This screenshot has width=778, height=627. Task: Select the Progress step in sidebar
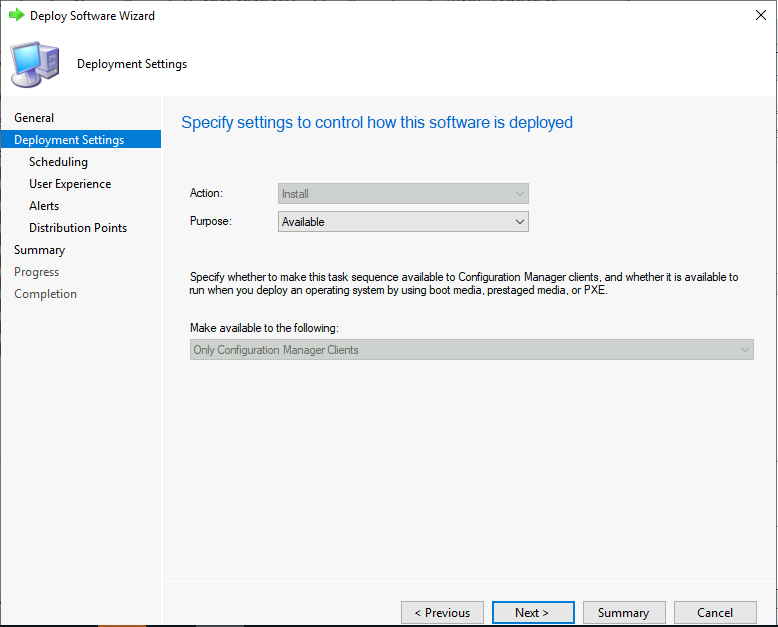coord(36,272)
